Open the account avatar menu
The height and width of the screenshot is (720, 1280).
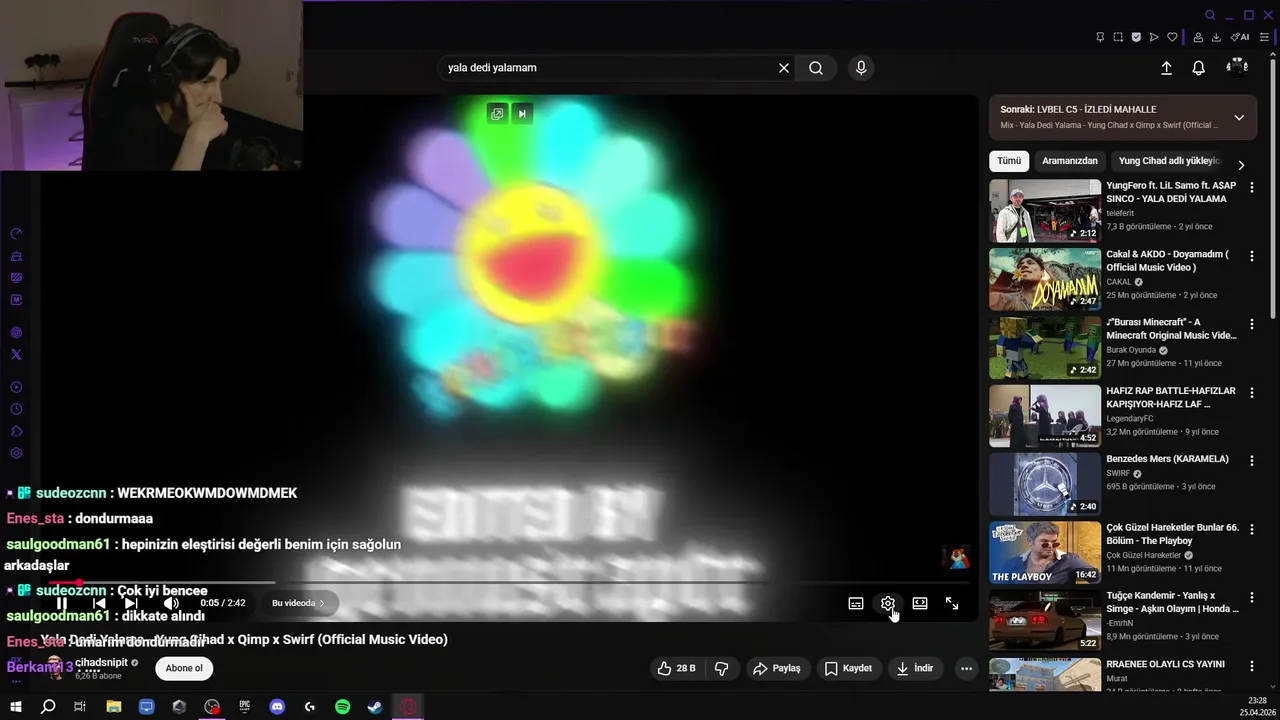(x=1237, y=68)
